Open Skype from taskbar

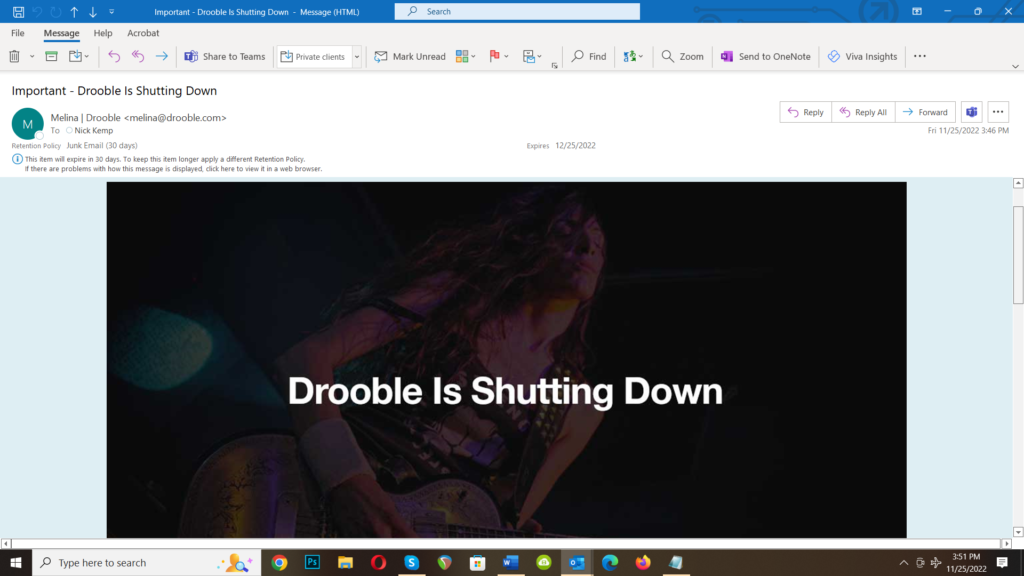point(411,562)
